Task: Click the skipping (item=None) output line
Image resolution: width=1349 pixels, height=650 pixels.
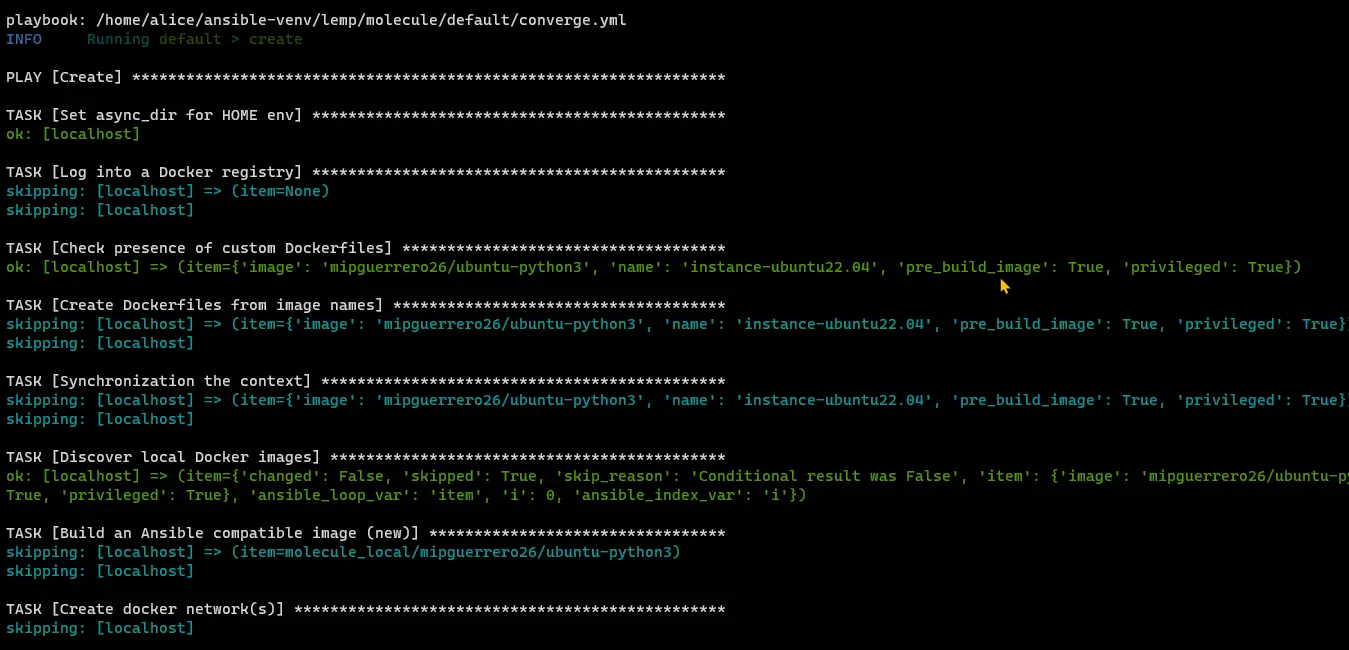Action: [168, 191]
